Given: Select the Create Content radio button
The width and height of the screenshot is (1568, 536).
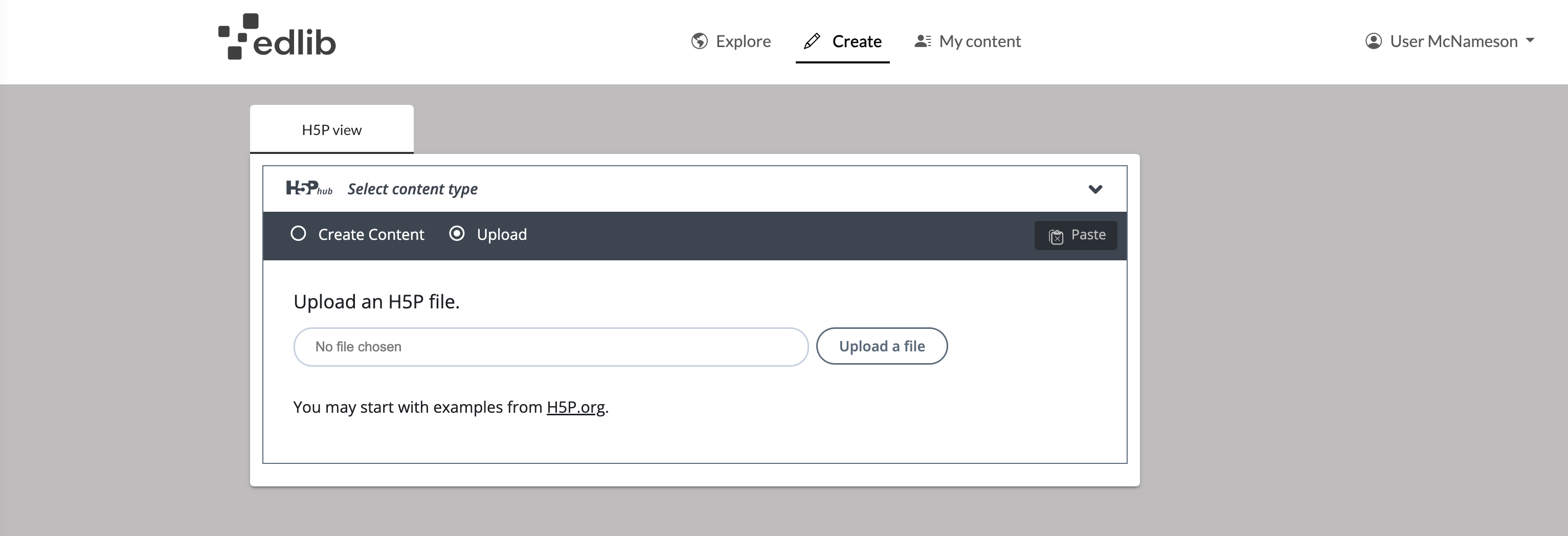Looking at the screenshot, I should tap(299, 234).
